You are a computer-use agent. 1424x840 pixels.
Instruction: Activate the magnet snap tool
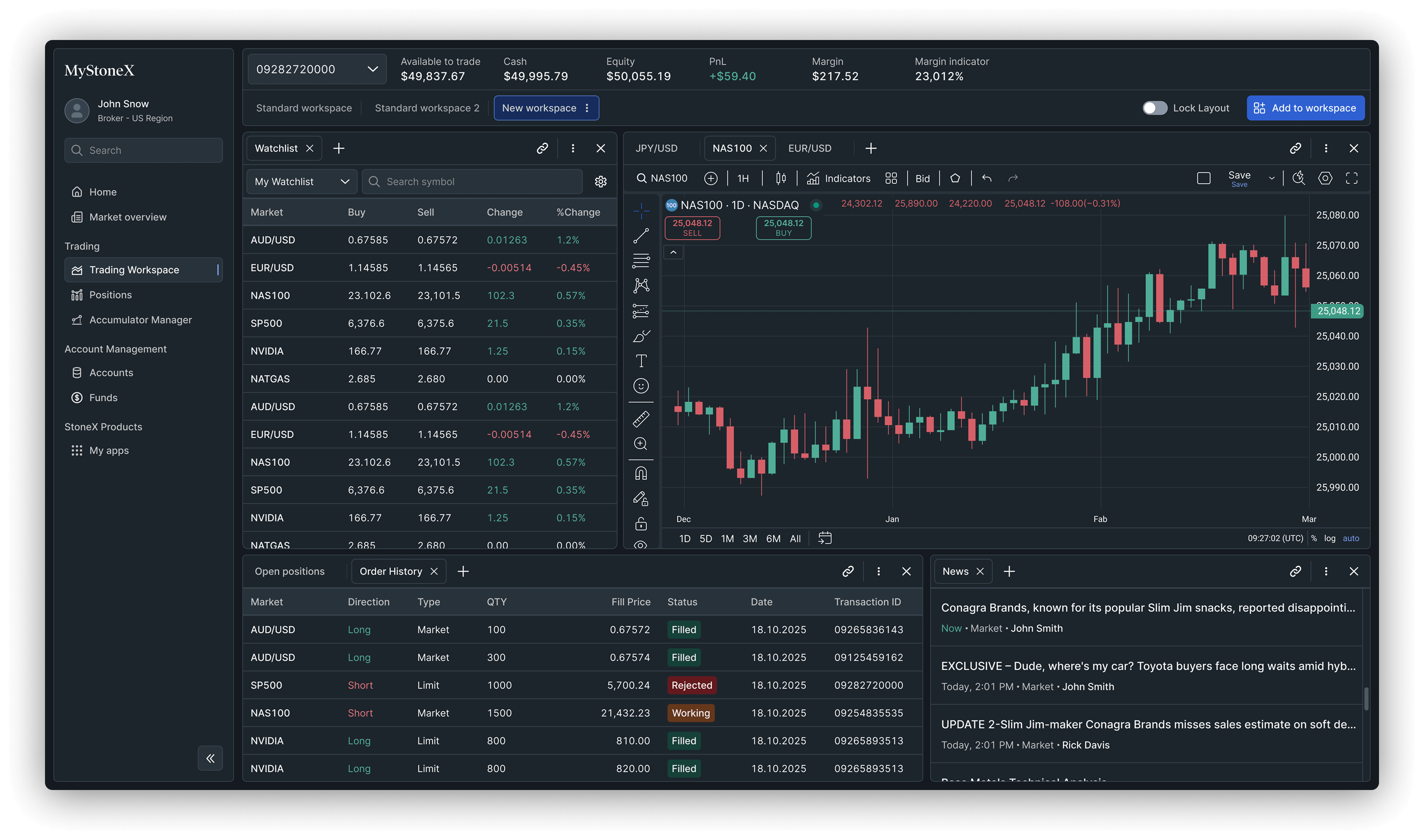641,473
